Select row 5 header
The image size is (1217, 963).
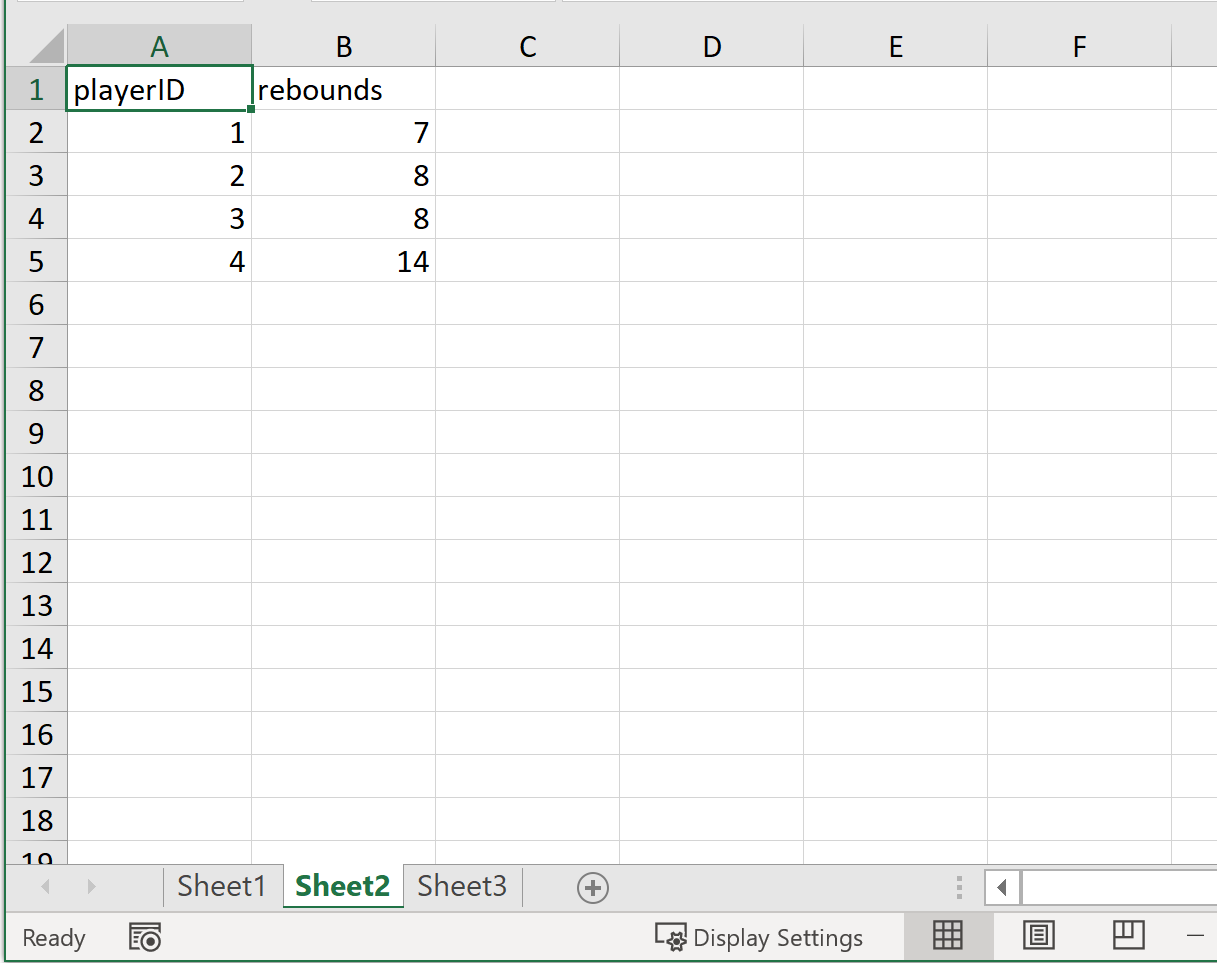click(x=36, y=261)
